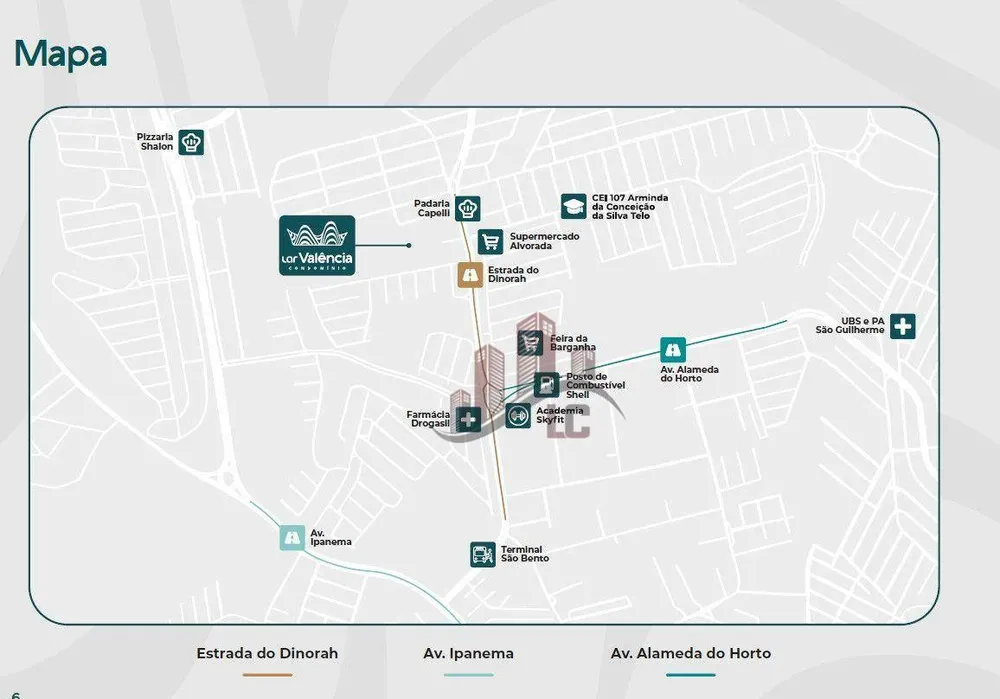The image size is (1000, 699).
Task: Click the brown Estrada do Dinorah color line
Action: coord(267,675)
